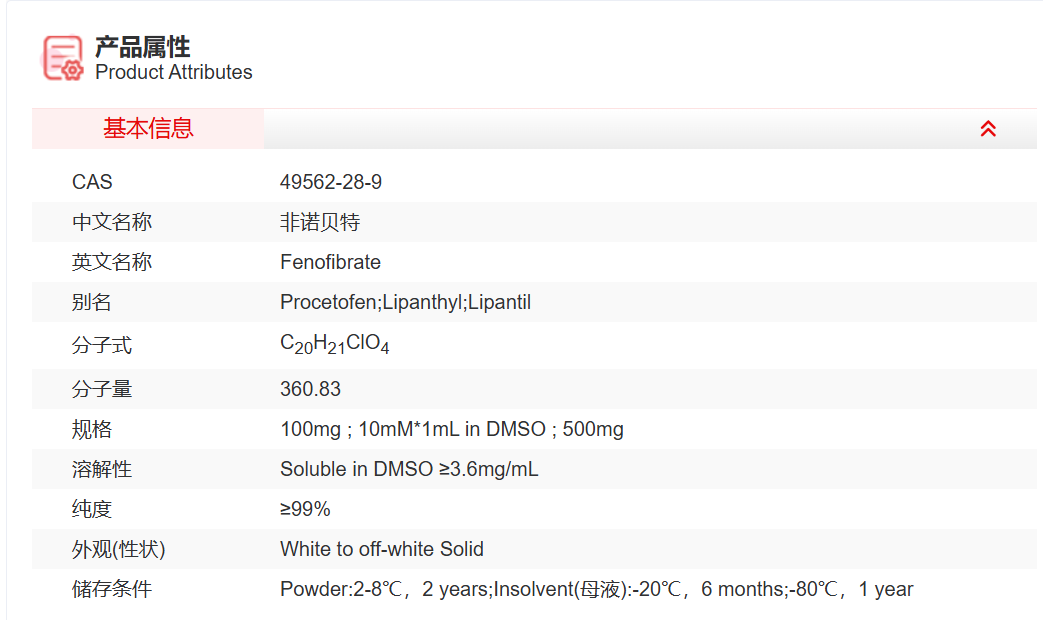
Task: Click the CAS number 49562-28-9
Action: point(331,182)
